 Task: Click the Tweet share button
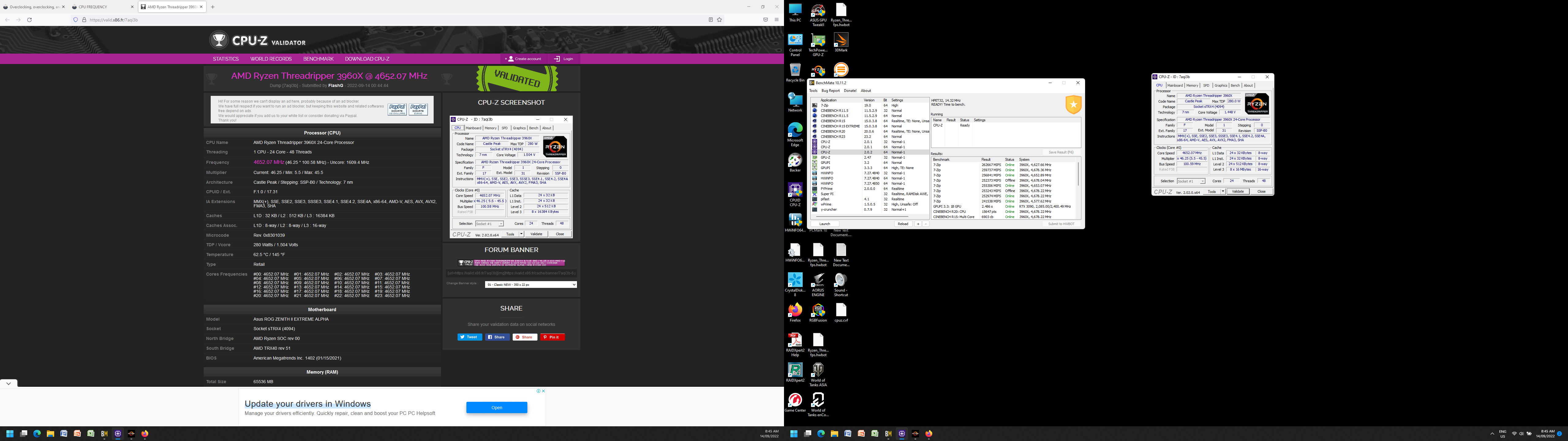[x=470, y=337]
